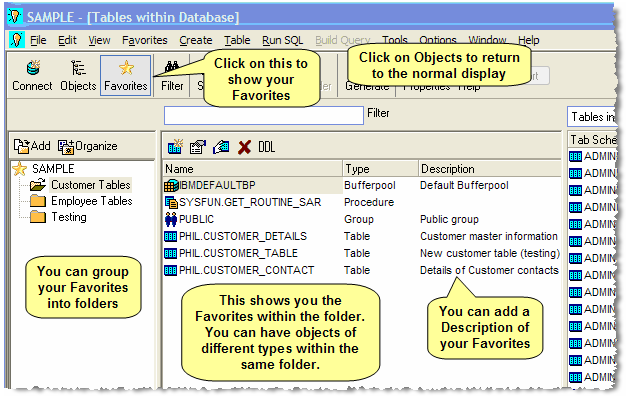Click Organize favorites button
Image resolution: width=626 pixels, height=398 pixels.
point(87,147)
